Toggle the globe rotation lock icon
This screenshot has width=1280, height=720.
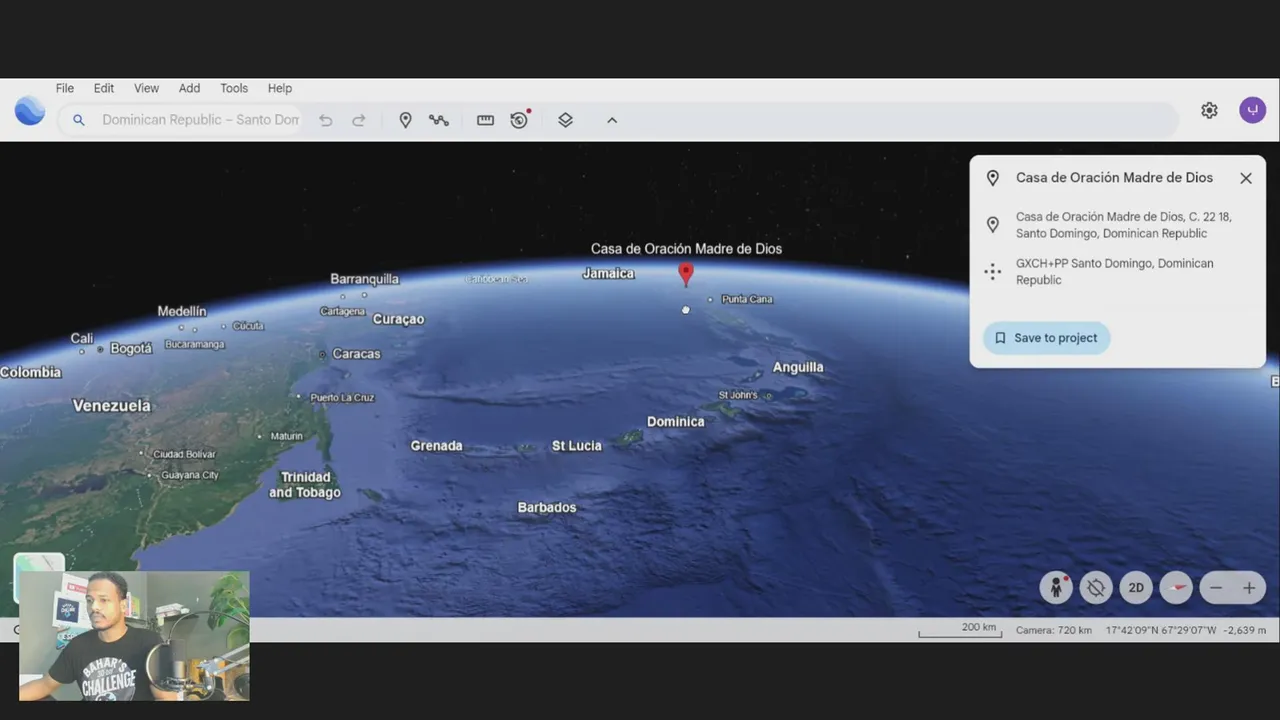point(1096,588)
